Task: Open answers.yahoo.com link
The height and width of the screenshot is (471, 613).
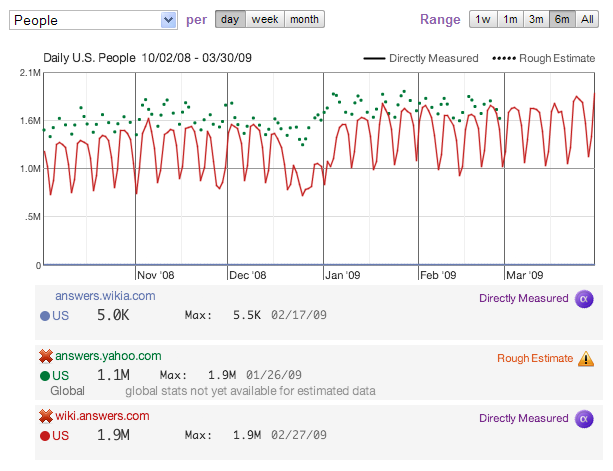Action: point(108,356)
